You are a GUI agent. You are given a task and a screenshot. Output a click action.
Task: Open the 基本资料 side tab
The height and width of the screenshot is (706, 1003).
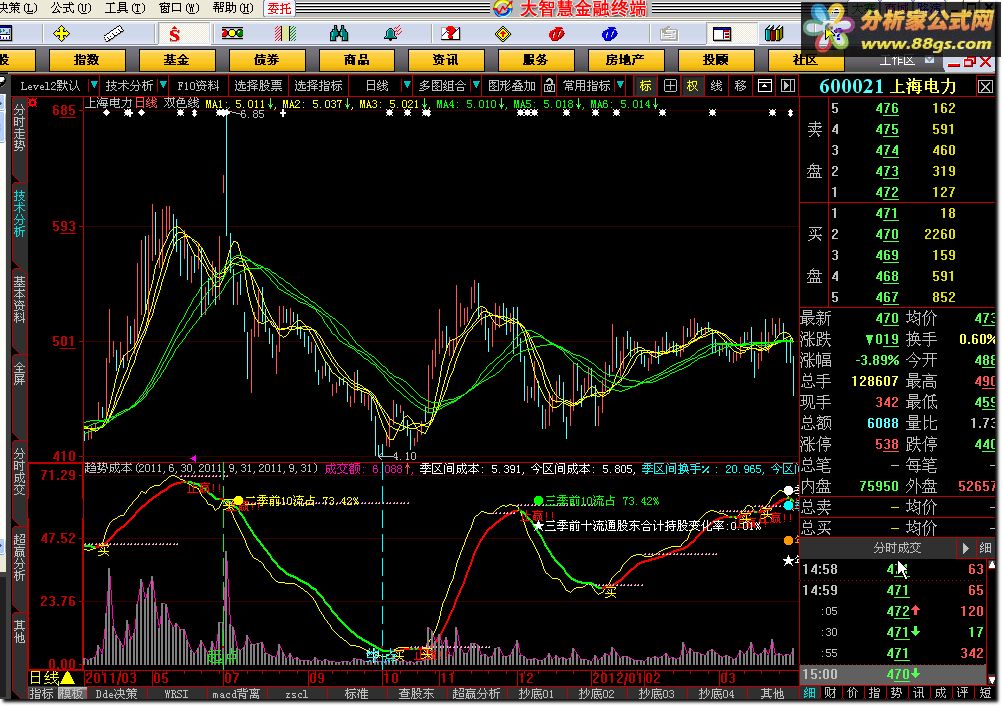(x=19, y=299)
